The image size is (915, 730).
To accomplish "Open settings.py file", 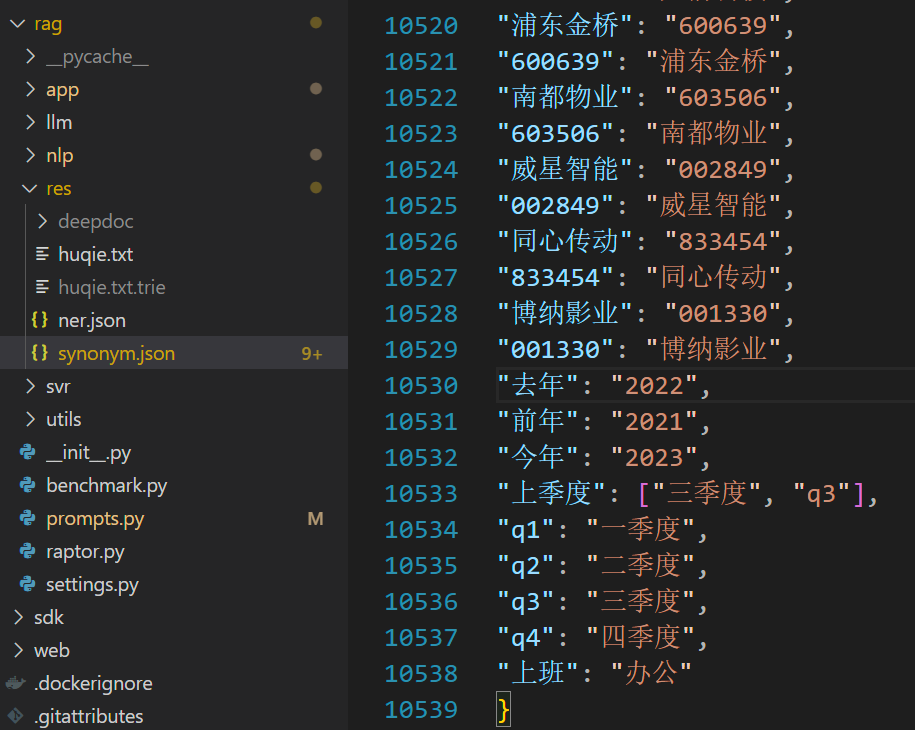I will tap(92, 585).
